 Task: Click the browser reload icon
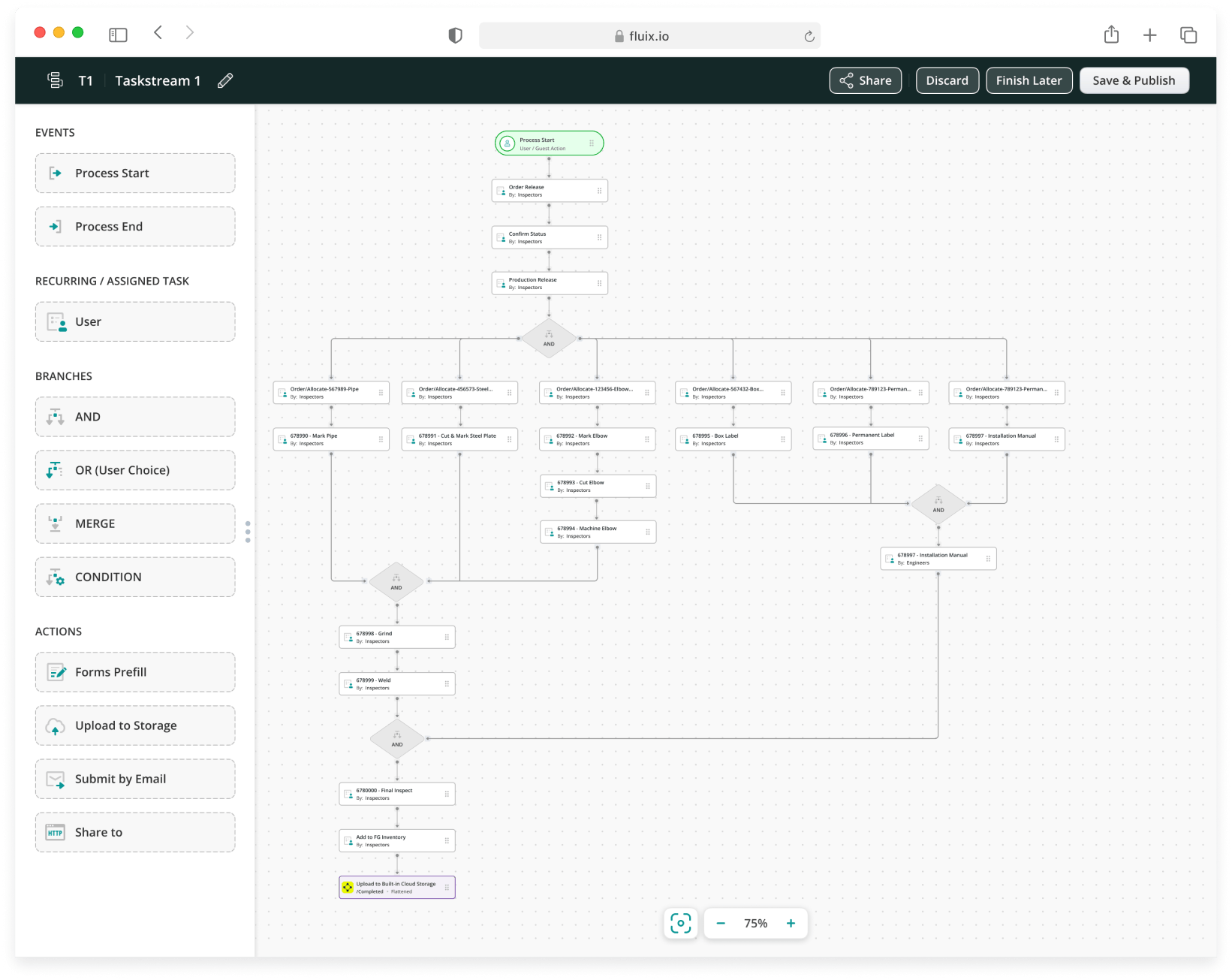[x=809, y=36]
